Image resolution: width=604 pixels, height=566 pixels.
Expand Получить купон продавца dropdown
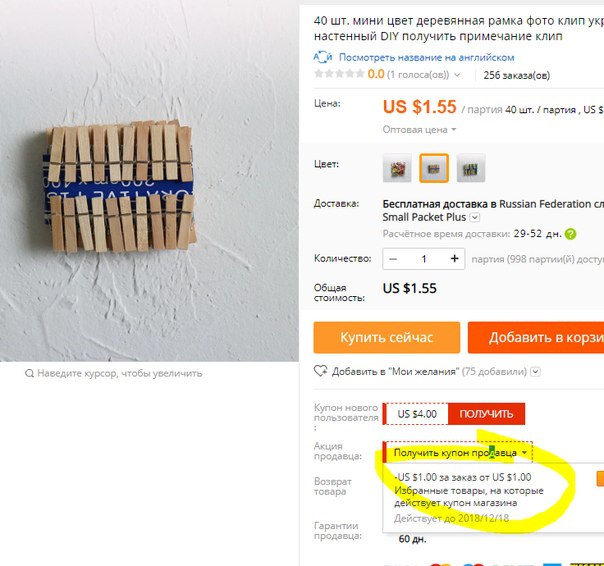coord(459,453)
